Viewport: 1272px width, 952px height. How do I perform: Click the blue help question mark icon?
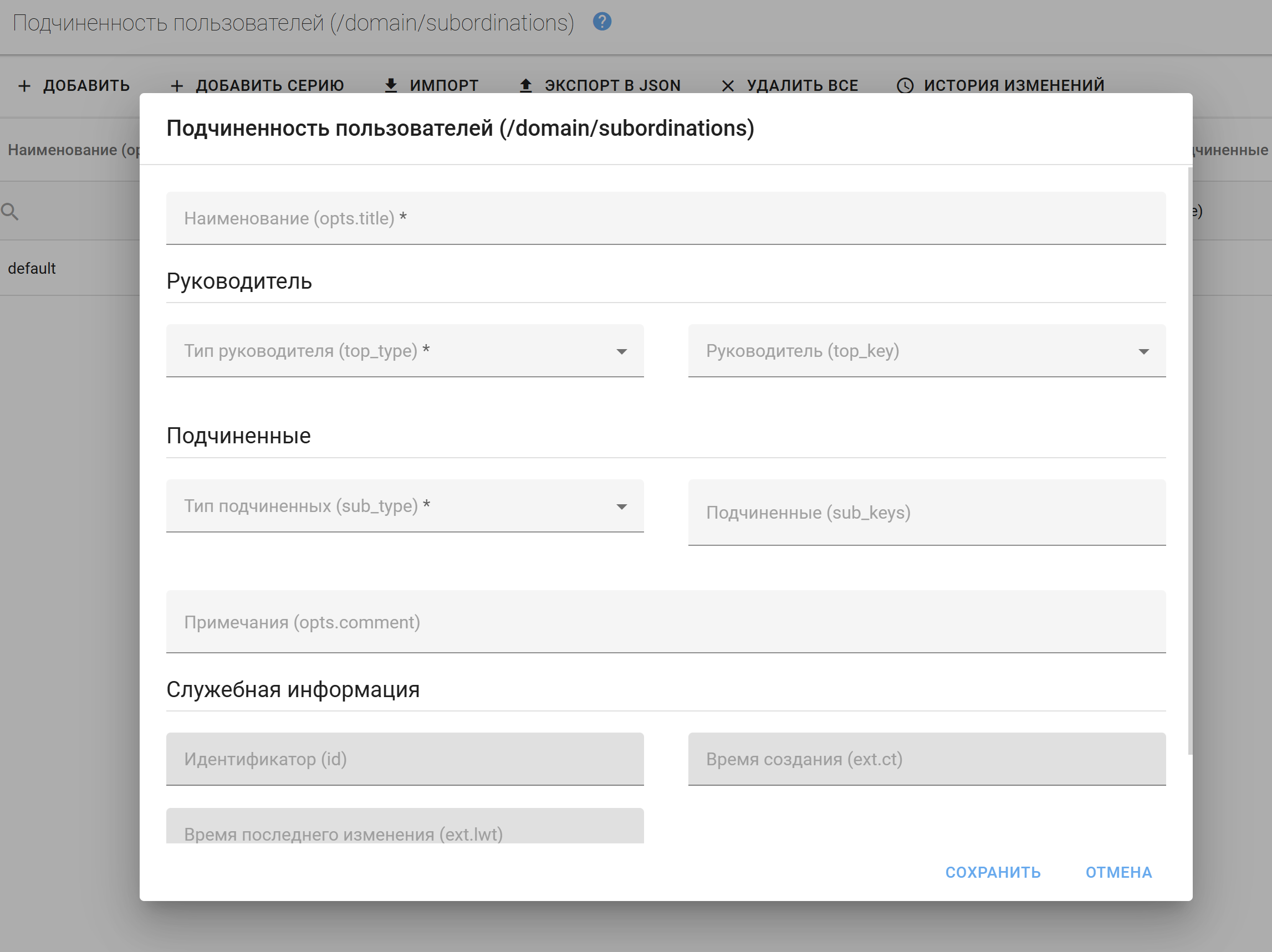tap(601, 22)
